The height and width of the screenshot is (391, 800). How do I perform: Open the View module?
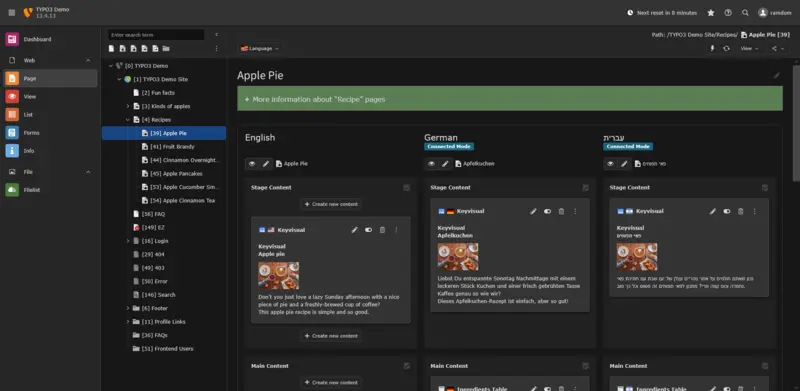click(x=50, y=96)
